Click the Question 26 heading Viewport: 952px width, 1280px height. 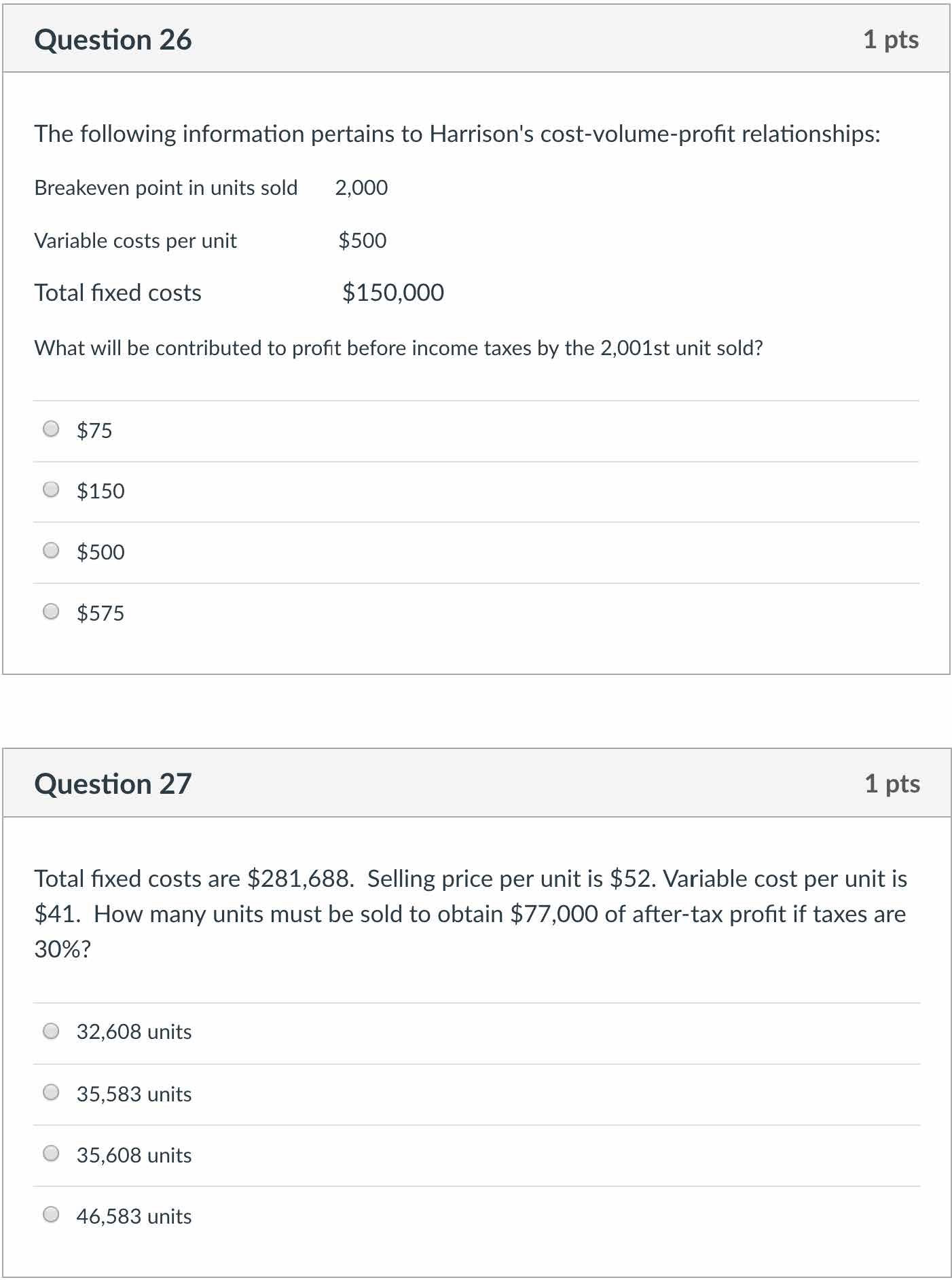[x=113, y=40]
